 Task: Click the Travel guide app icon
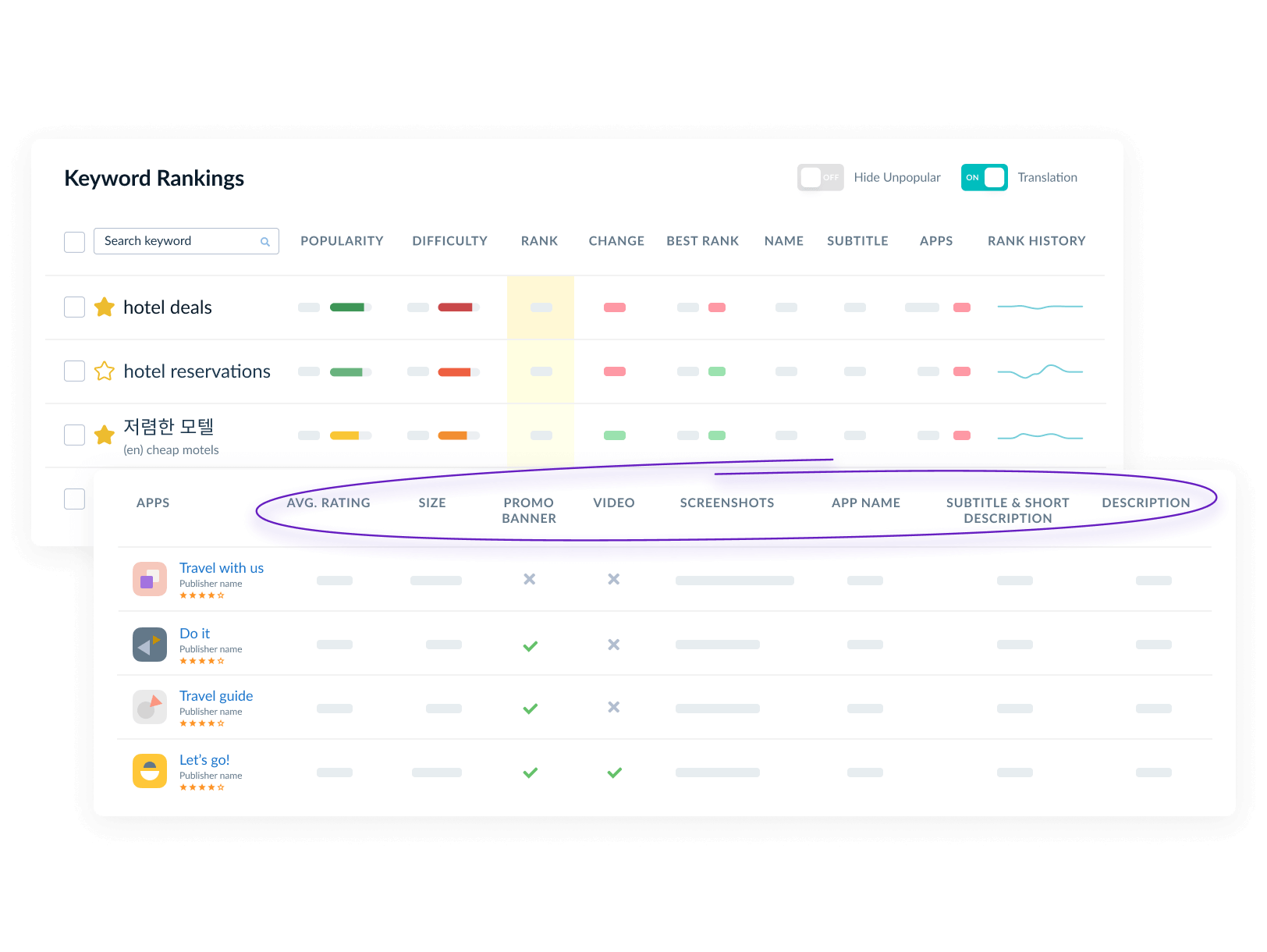pyautogui.click(x=150, y=707)
